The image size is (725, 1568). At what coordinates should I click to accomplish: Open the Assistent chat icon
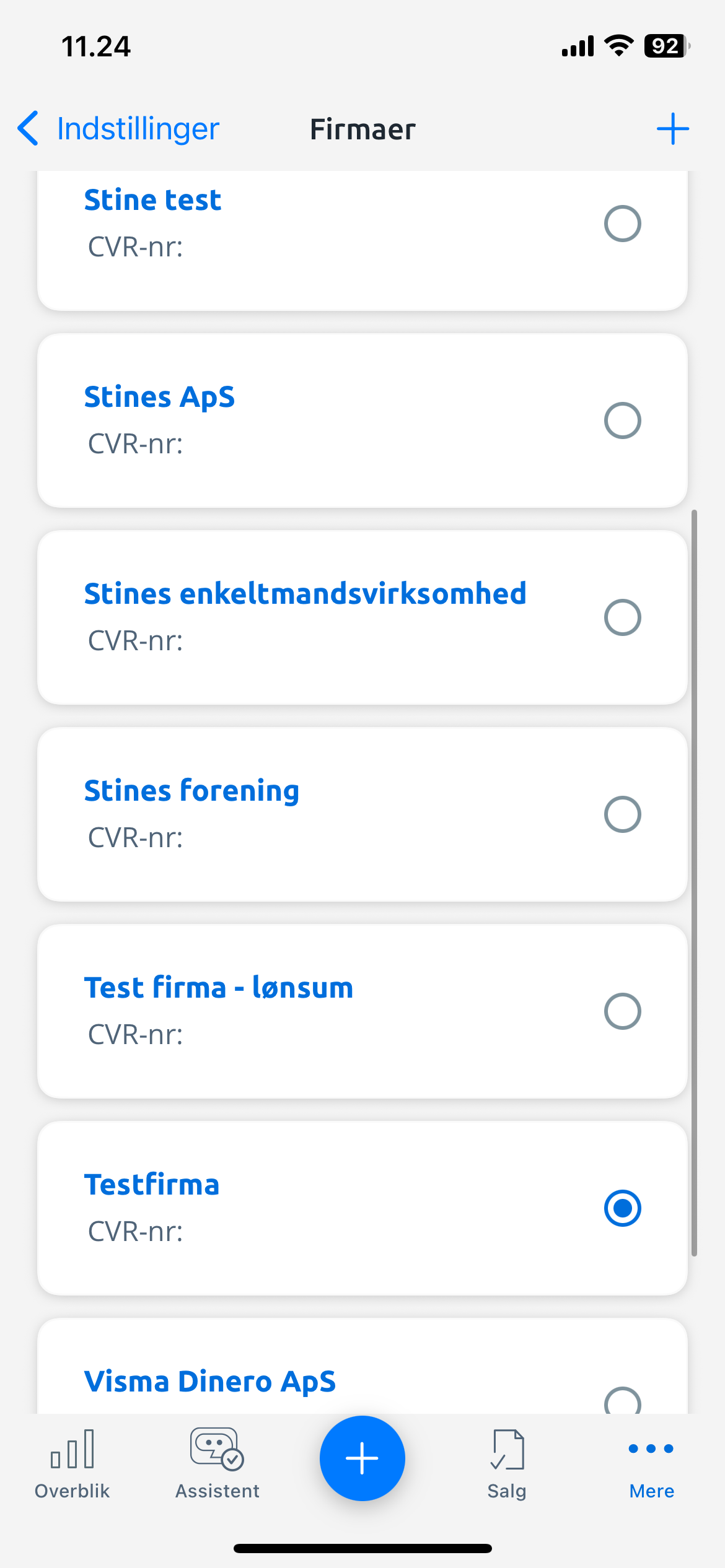point(217,1449)
